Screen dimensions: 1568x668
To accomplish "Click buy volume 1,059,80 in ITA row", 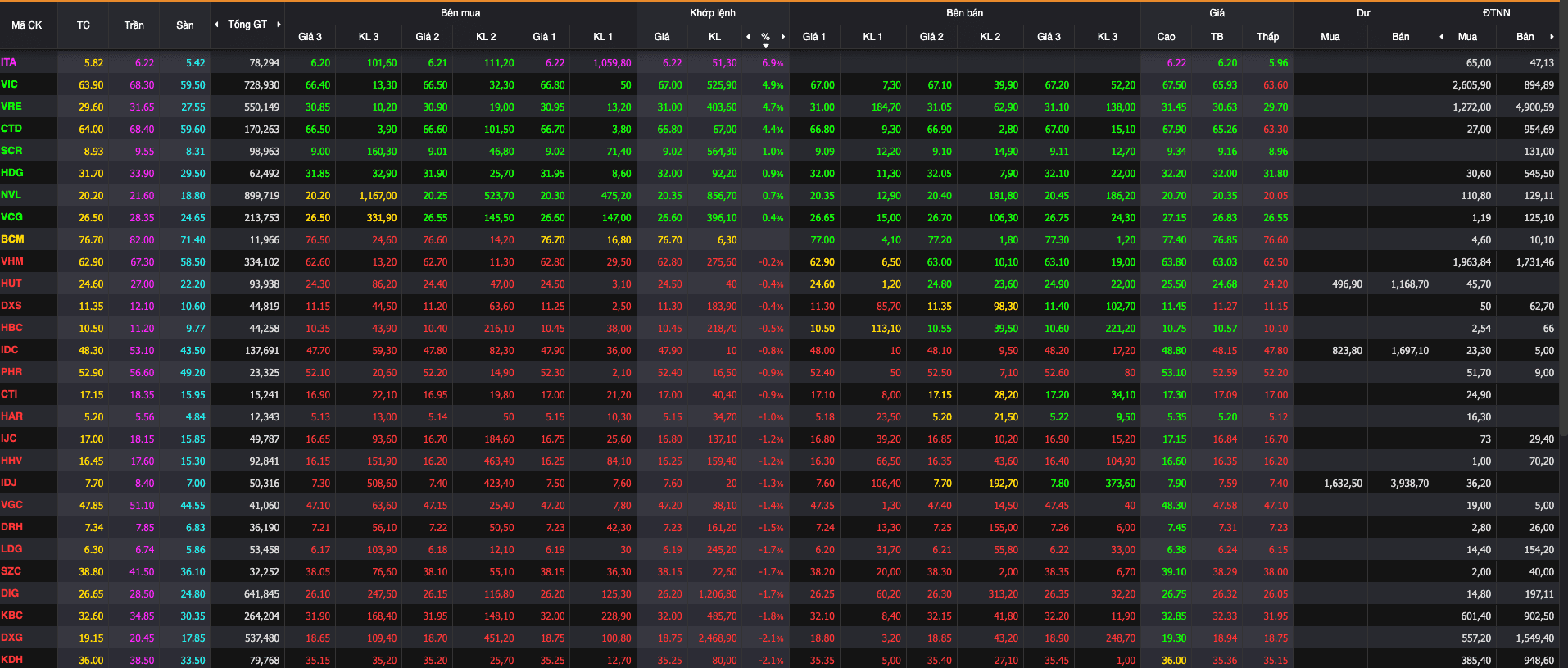I will [612, 63].
